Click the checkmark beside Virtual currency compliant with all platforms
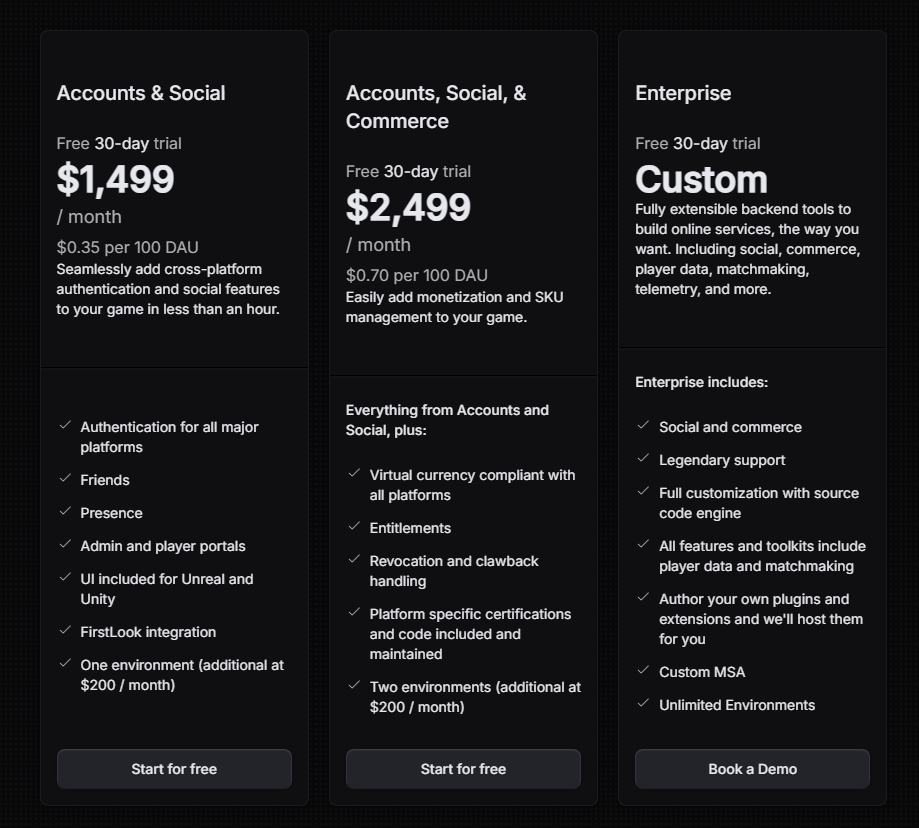Viewport: 919px width, 828px height. [353, 473]
